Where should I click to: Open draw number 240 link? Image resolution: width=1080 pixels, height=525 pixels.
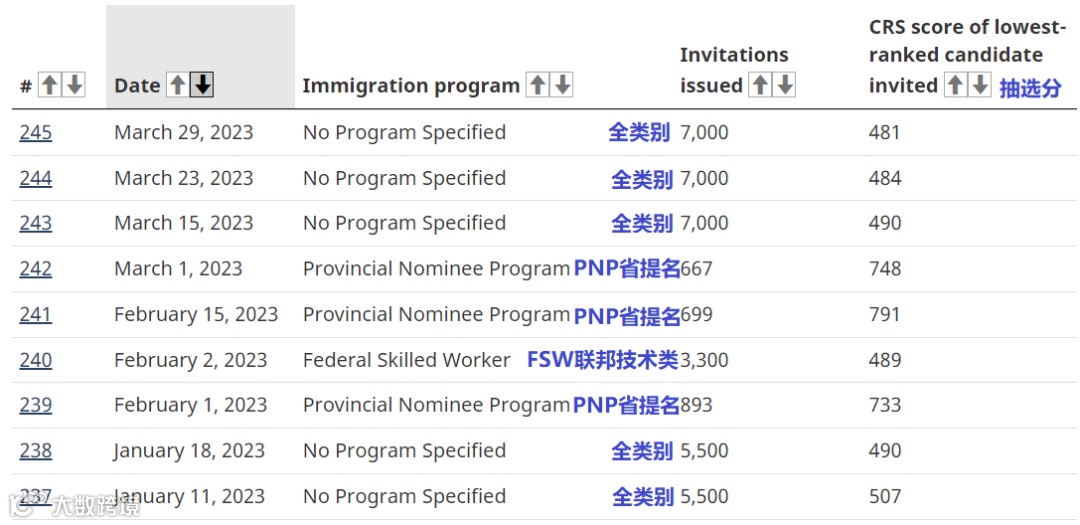coord(36,360)
